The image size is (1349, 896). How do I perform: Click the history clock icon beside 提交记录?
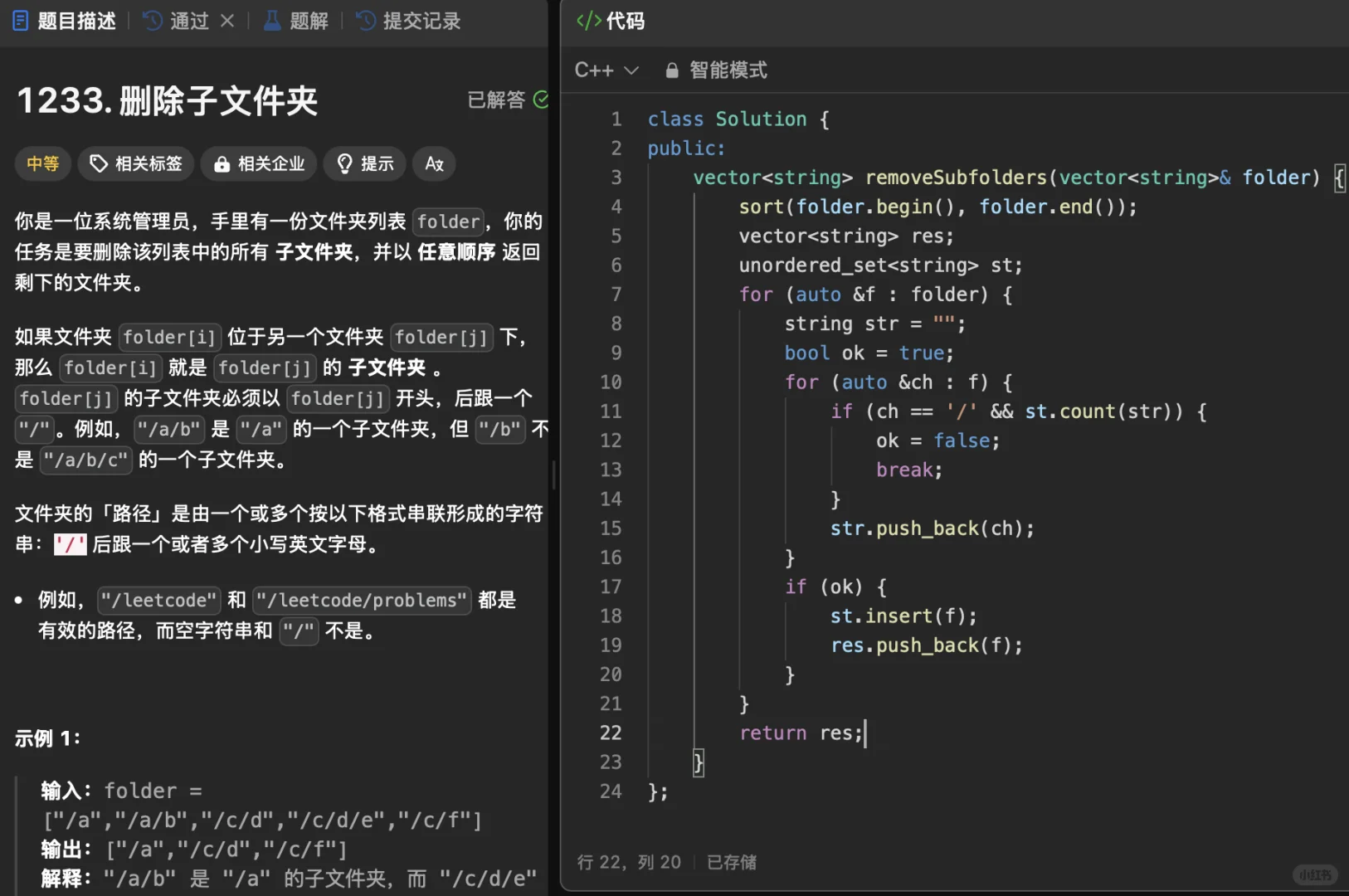coord(366,21)
